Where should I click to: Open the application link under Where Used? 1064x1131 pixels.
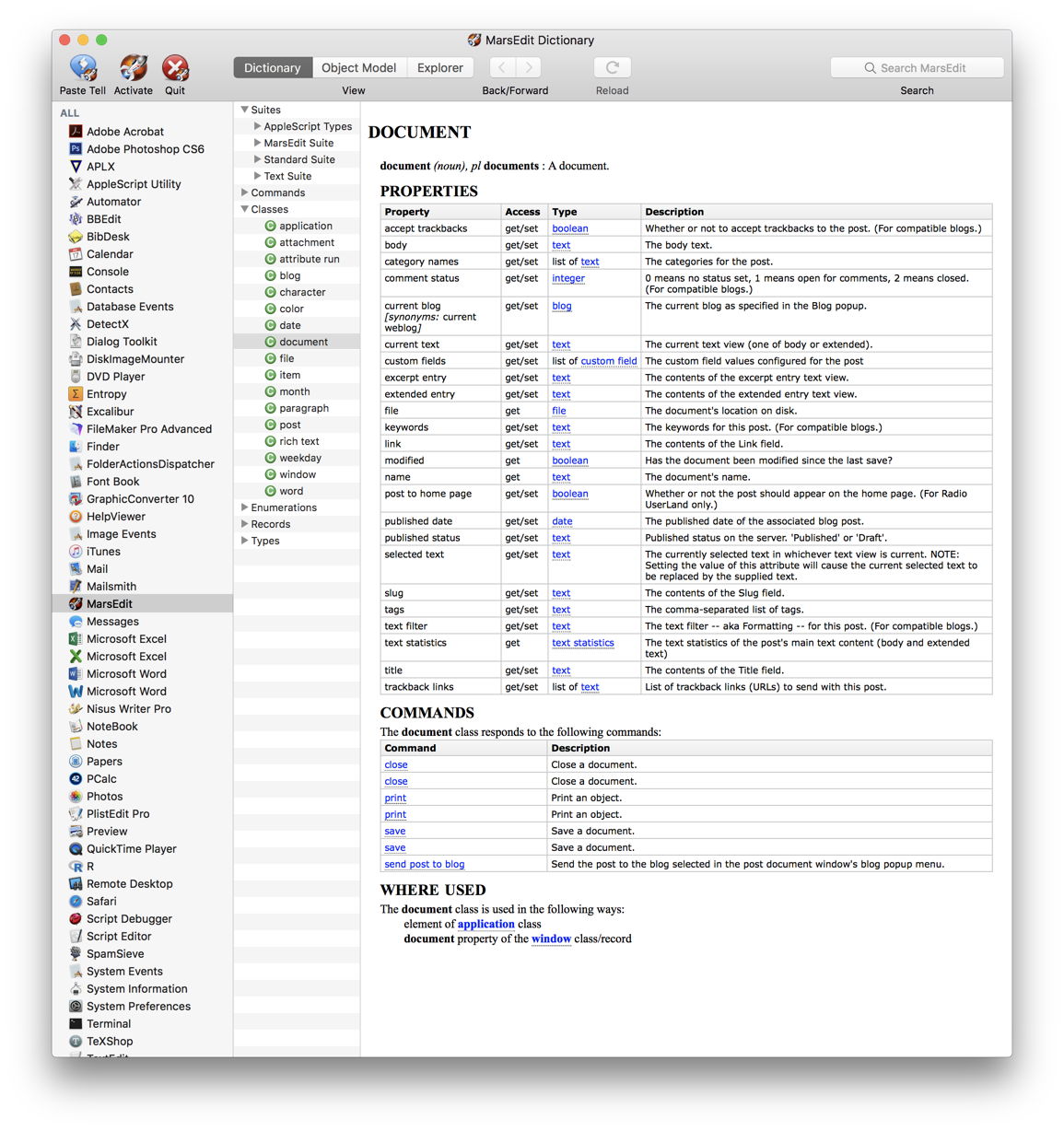pos(485,924)
